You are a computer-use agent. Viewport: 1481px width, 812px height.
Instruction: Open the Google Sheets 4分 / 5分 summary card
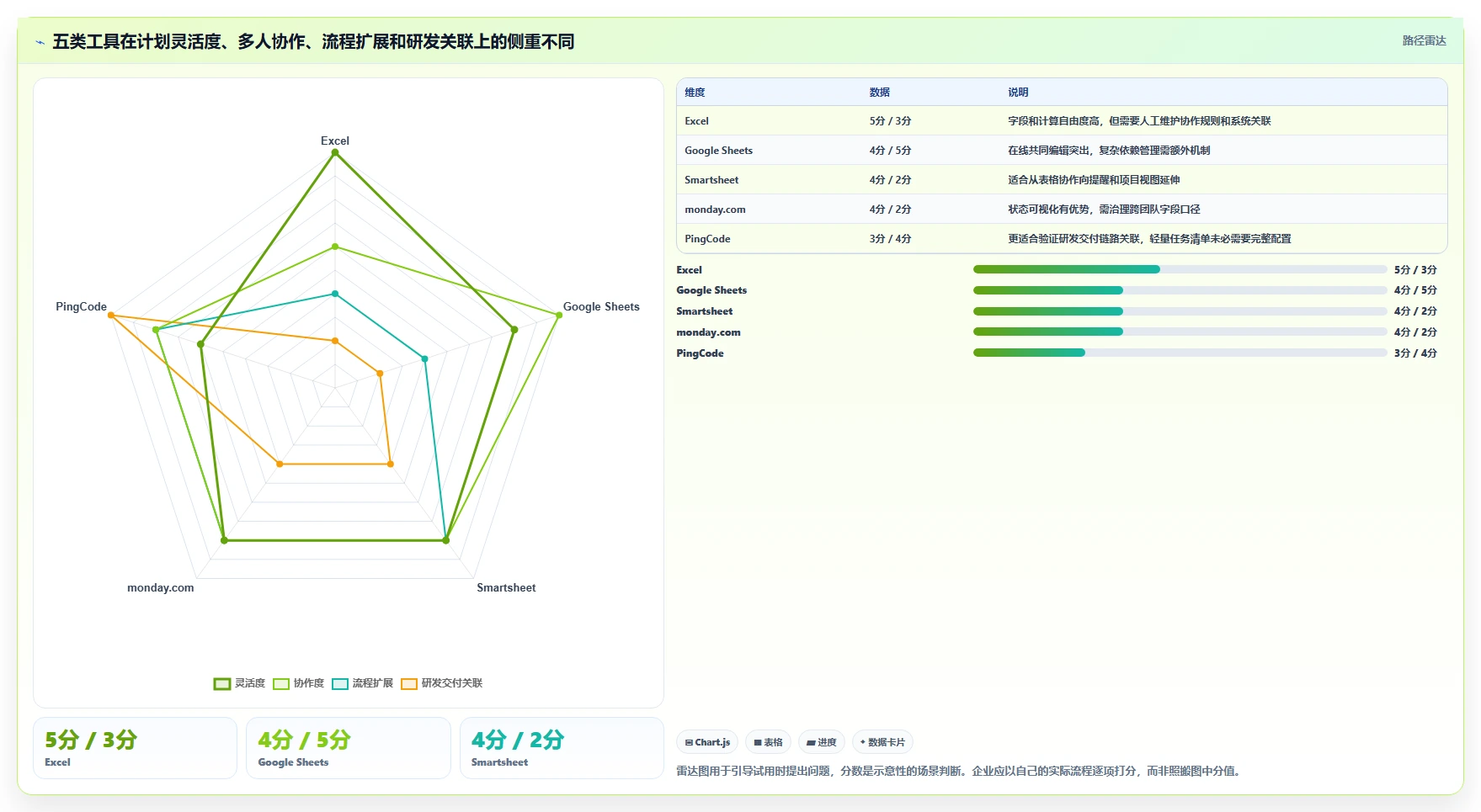point(348,748)
